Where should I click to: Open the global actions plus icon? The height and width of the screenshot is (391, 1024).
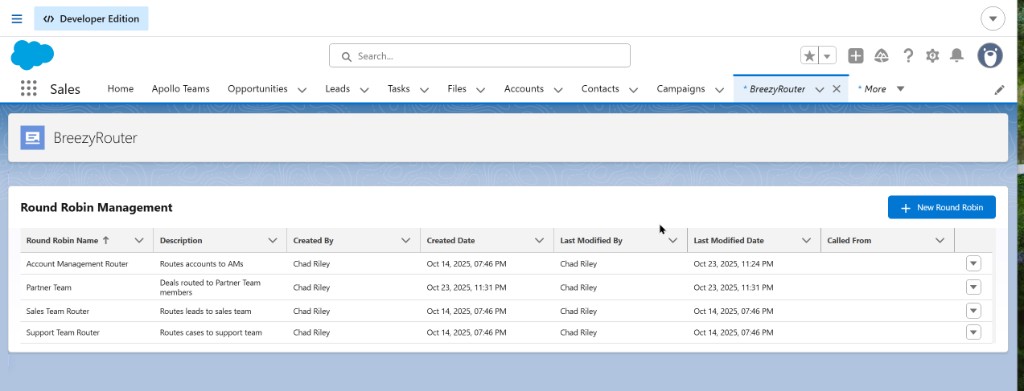[856, 56]
